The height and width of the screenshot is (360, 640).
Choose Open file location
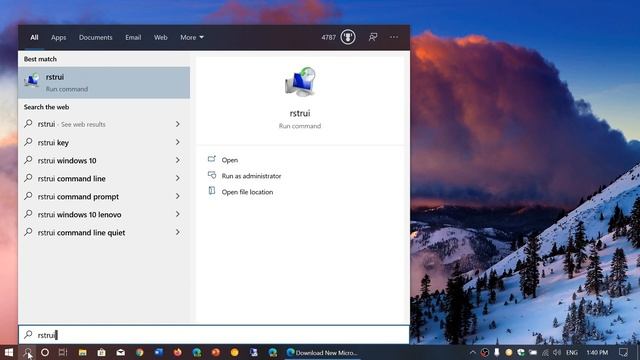(247, 192)
